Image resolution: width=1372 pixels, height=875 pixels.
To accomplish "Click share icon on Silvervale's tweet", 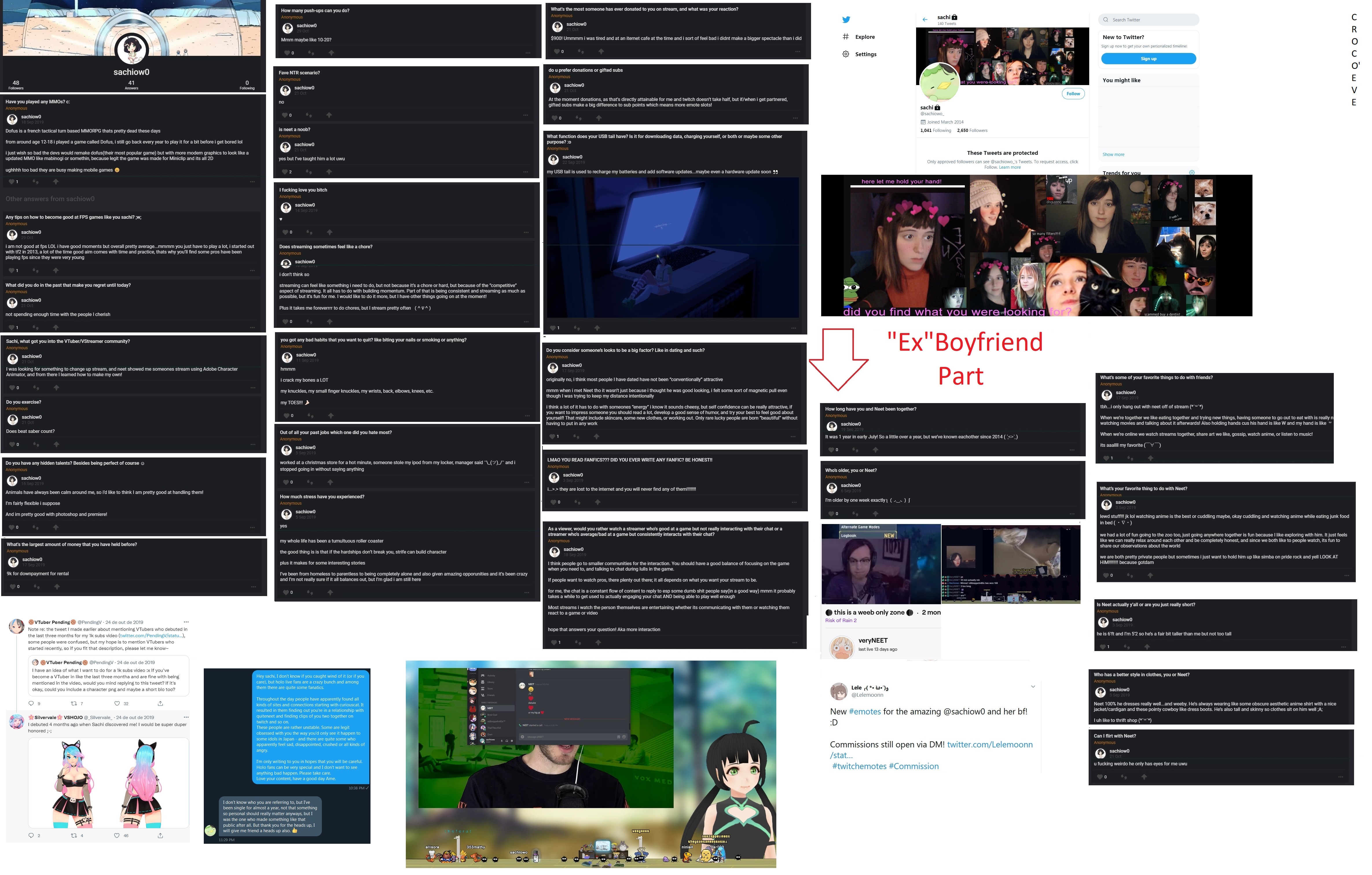I will [160, 836].
